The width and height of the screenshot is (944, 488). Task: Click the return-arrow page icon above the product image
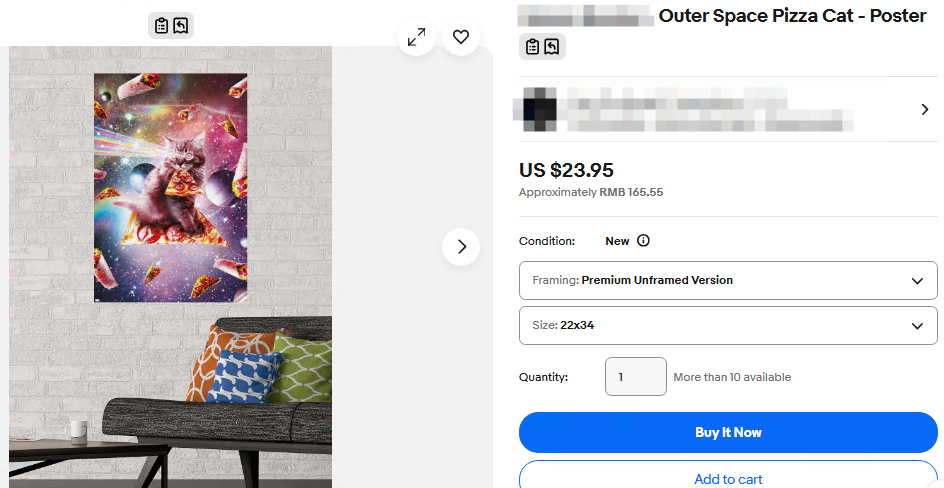(x=181, y=25)
